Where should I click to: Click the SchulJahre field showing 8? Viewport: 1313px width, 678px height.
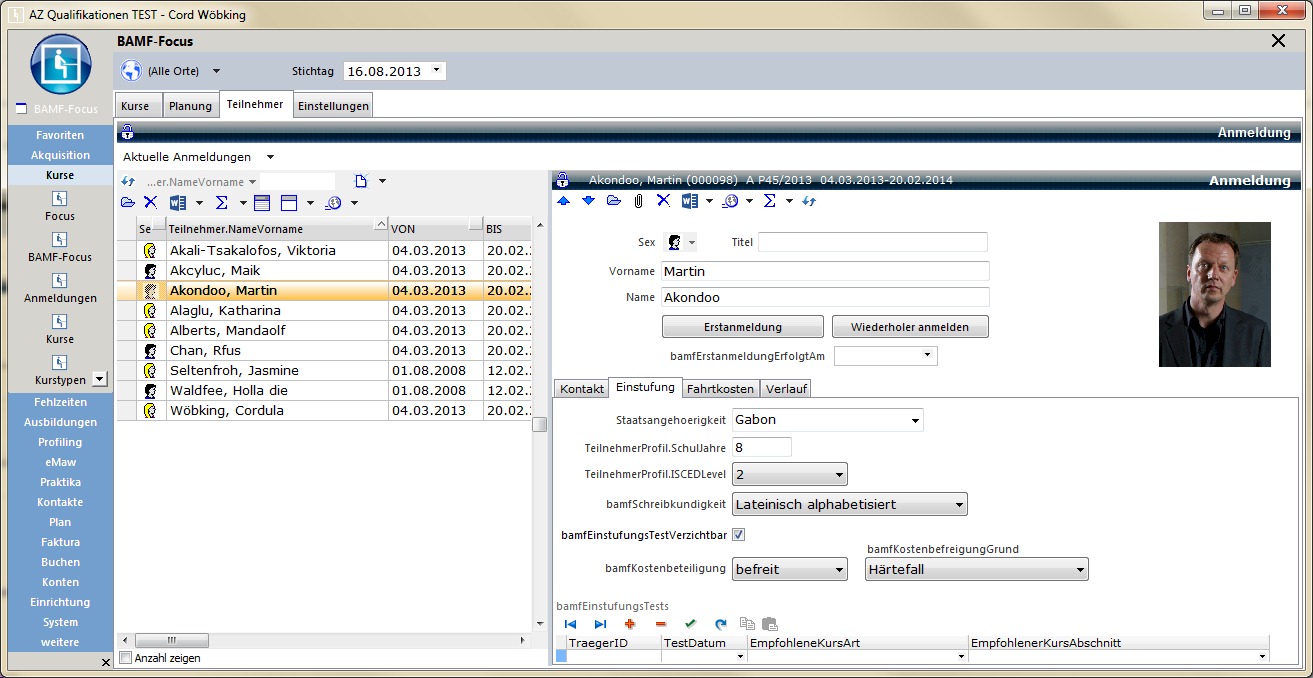[x=762, y=447]
